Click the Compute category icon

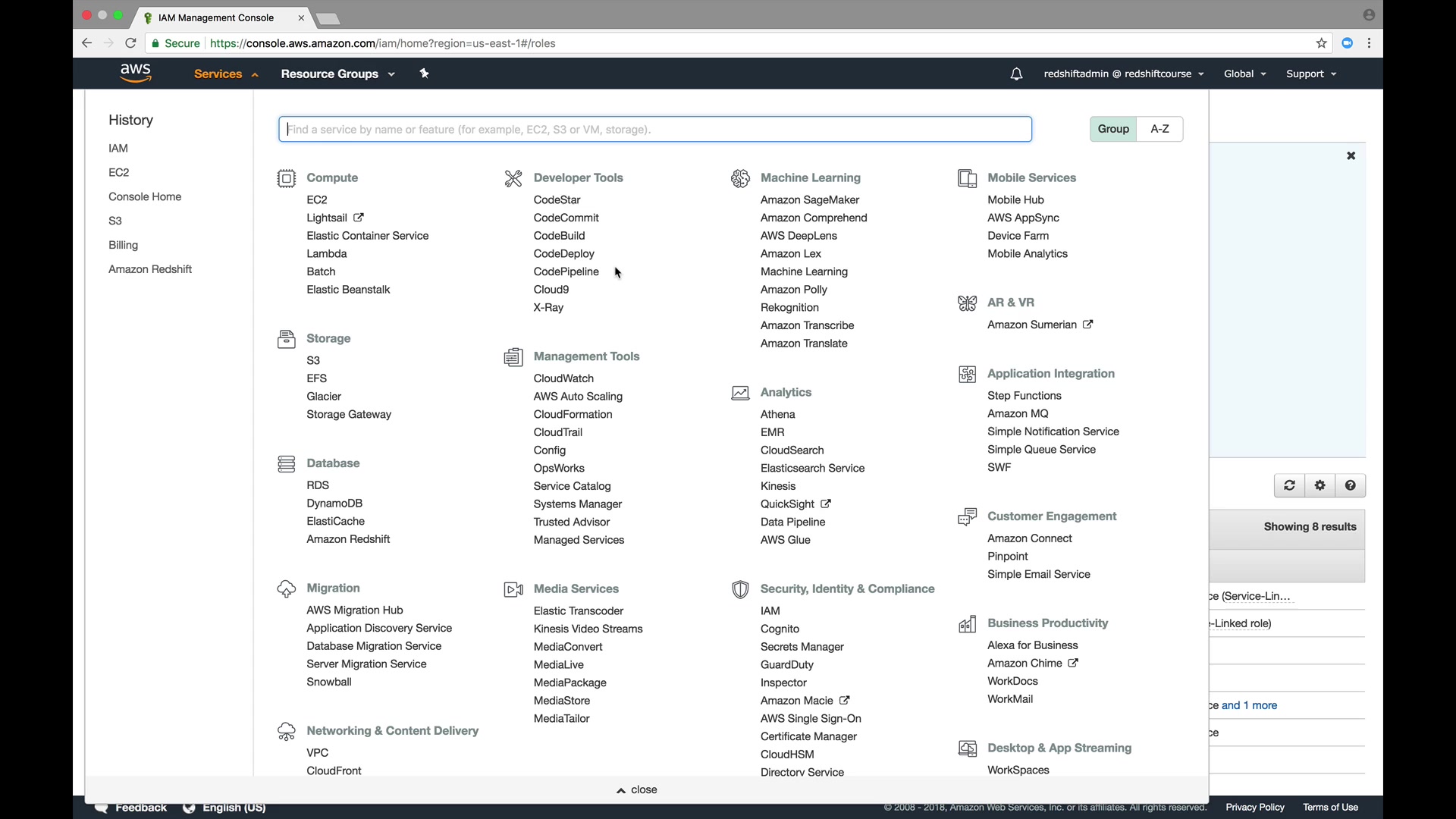[x=286, y=178]
